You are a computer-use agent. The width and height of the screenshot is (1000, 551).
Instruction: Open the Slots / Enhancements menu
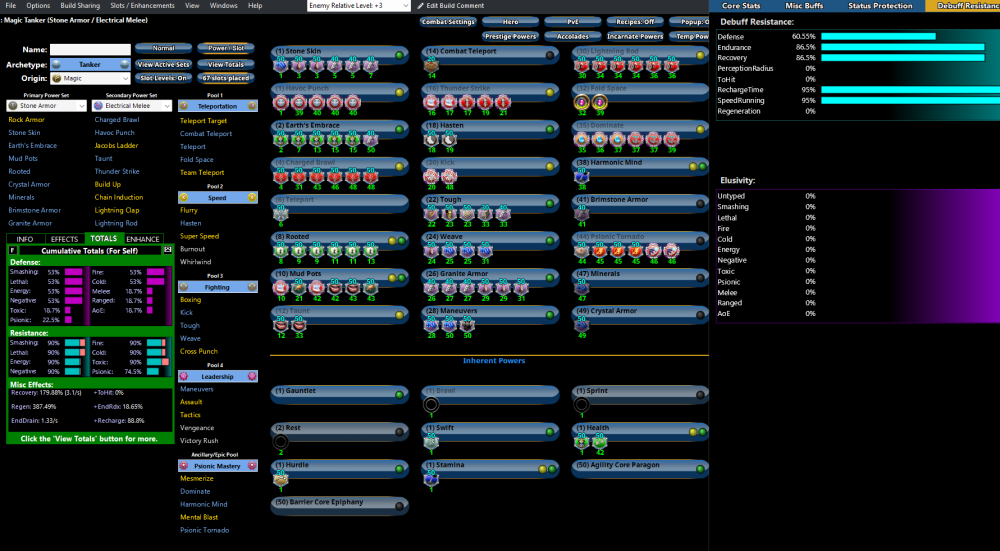pos(143,5)
